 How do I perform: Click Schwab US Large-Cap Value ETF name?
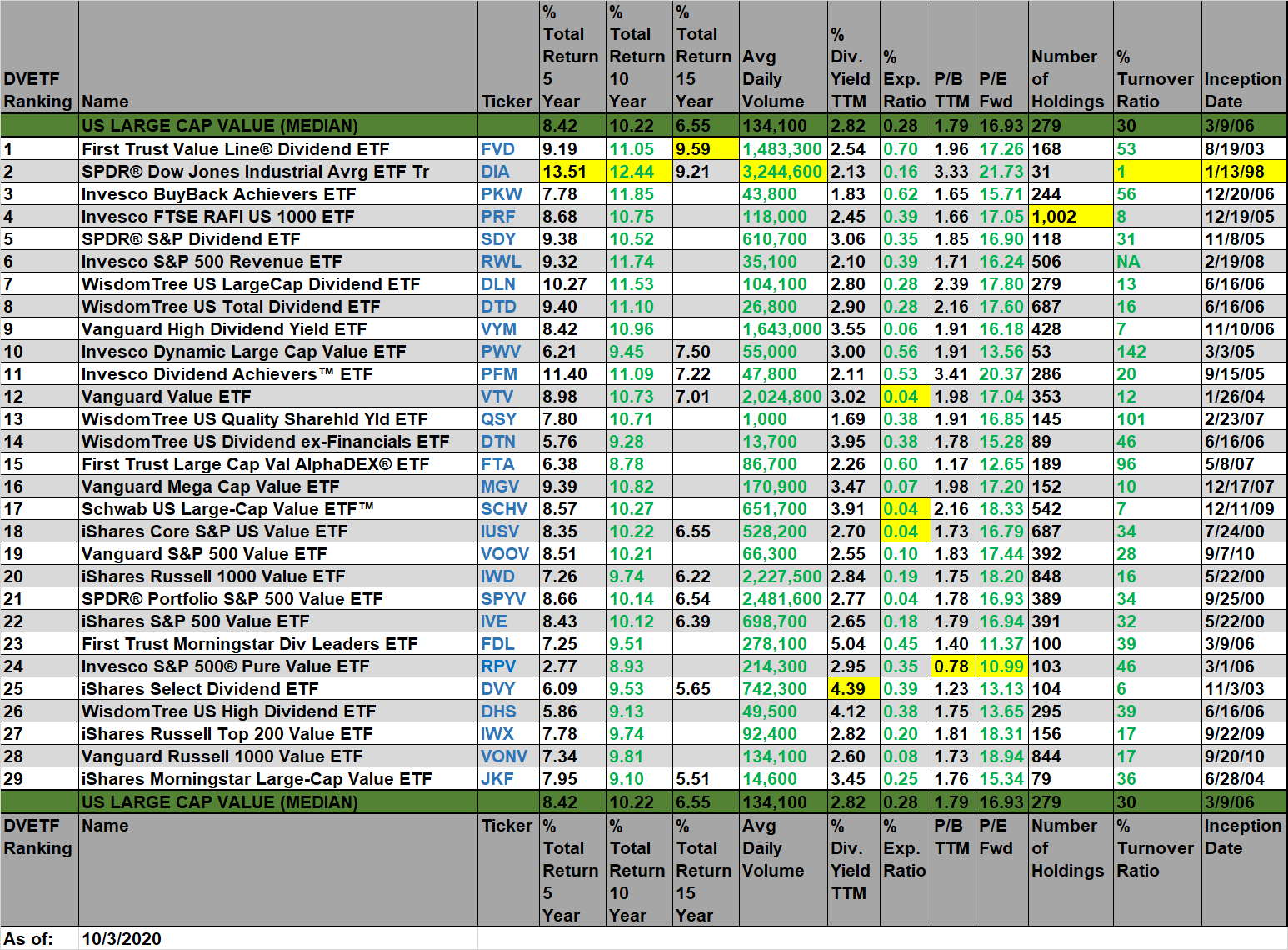(x=227, y=509)
